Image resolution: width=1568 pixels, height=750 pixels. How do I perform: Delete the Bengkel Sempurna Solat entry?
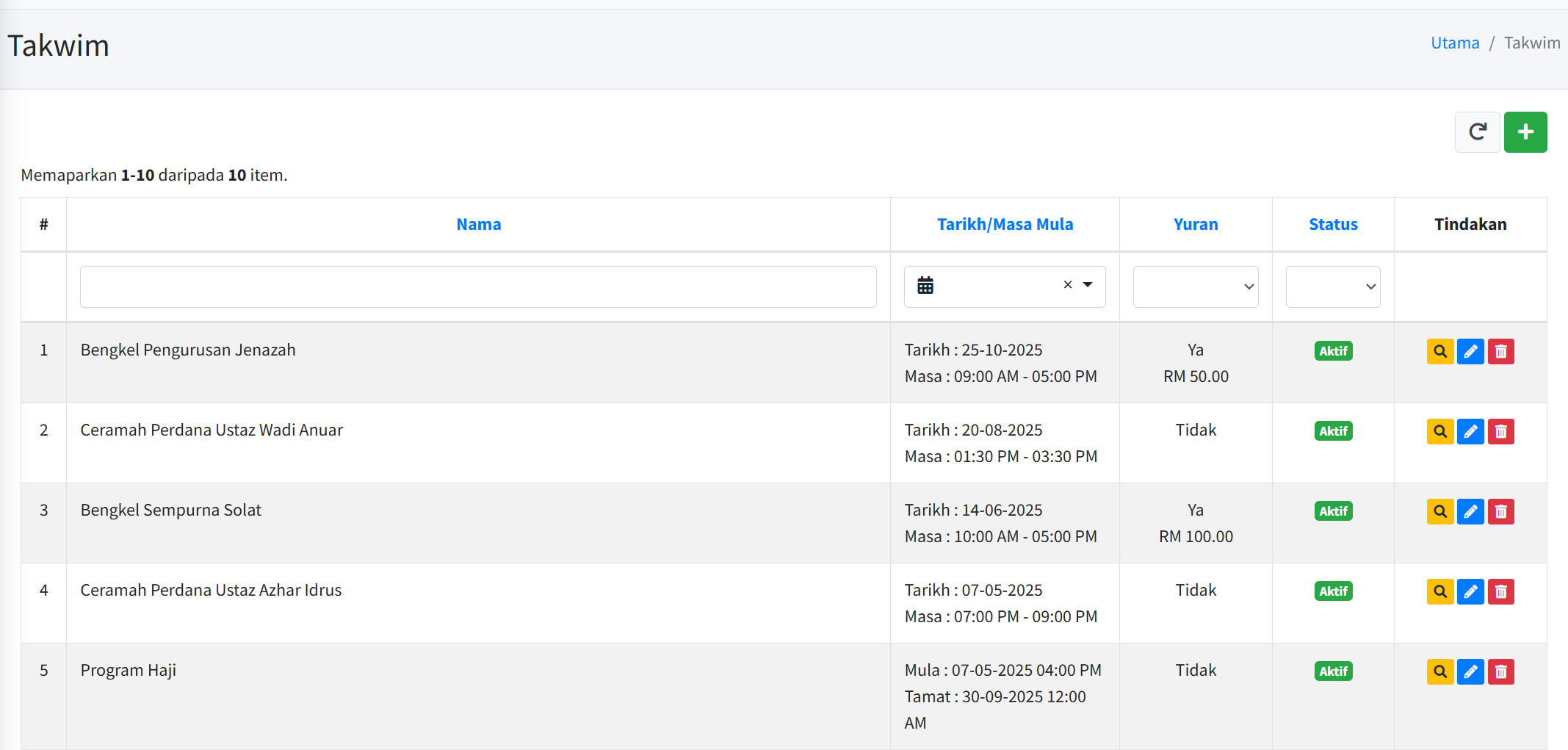click(x=1500, y=512)
